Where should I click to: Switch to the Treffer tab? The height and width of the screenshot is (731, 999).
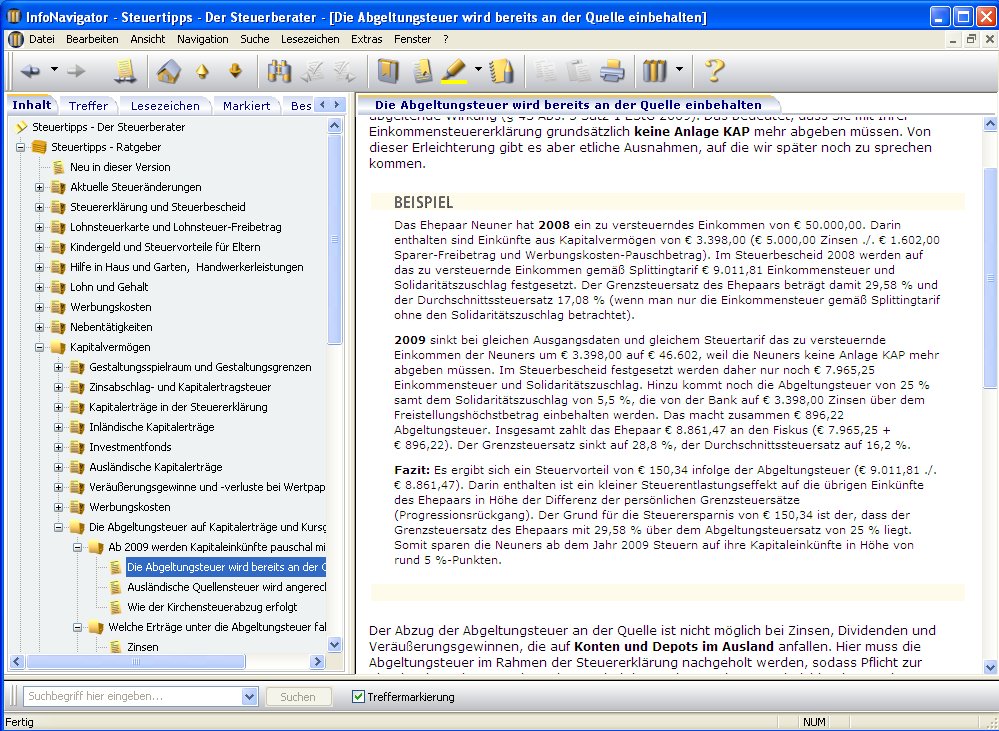89,106
